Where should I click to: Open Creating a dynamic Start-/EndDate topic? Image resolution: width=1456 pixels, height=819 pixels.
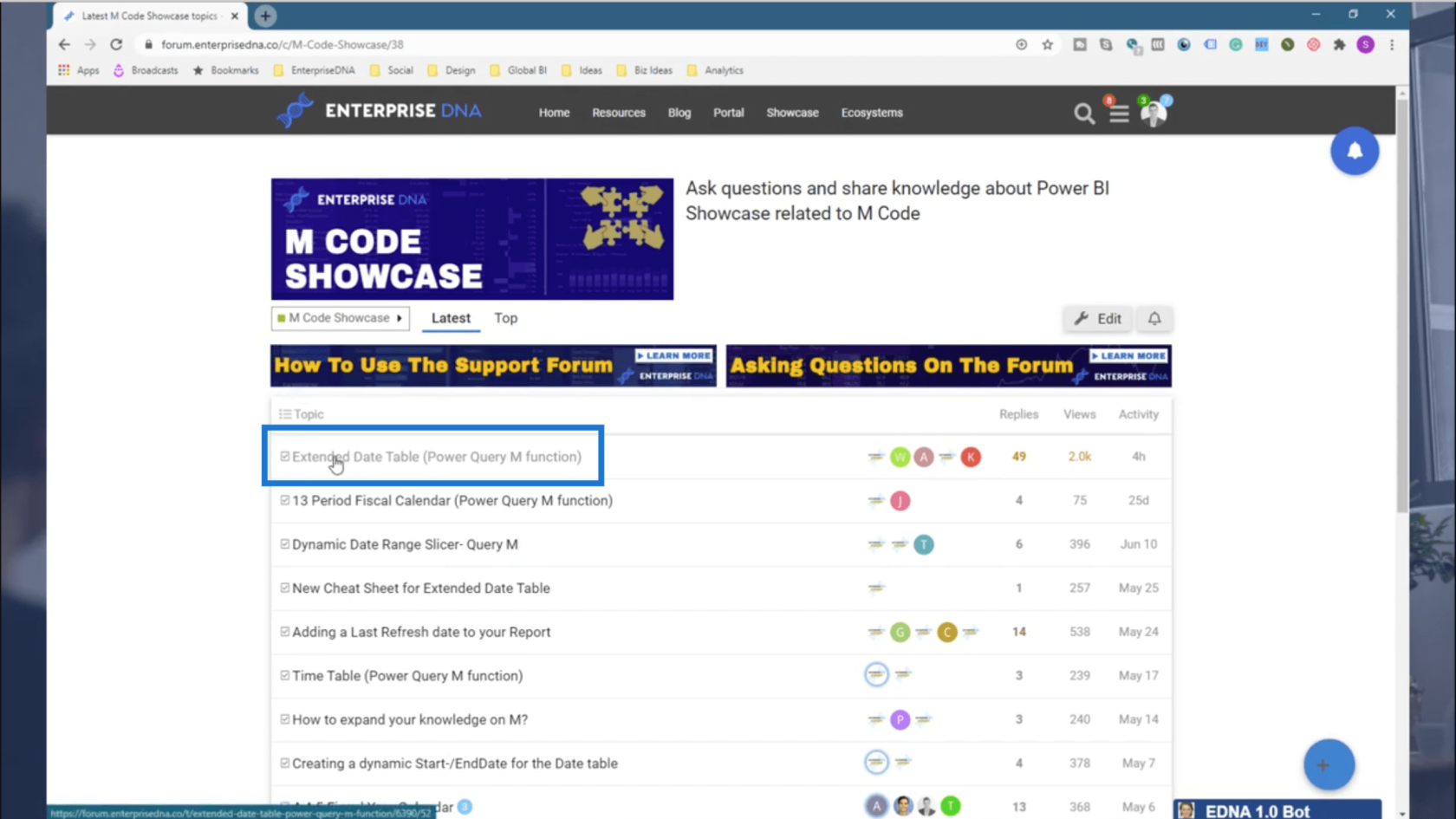coord(455,764)
